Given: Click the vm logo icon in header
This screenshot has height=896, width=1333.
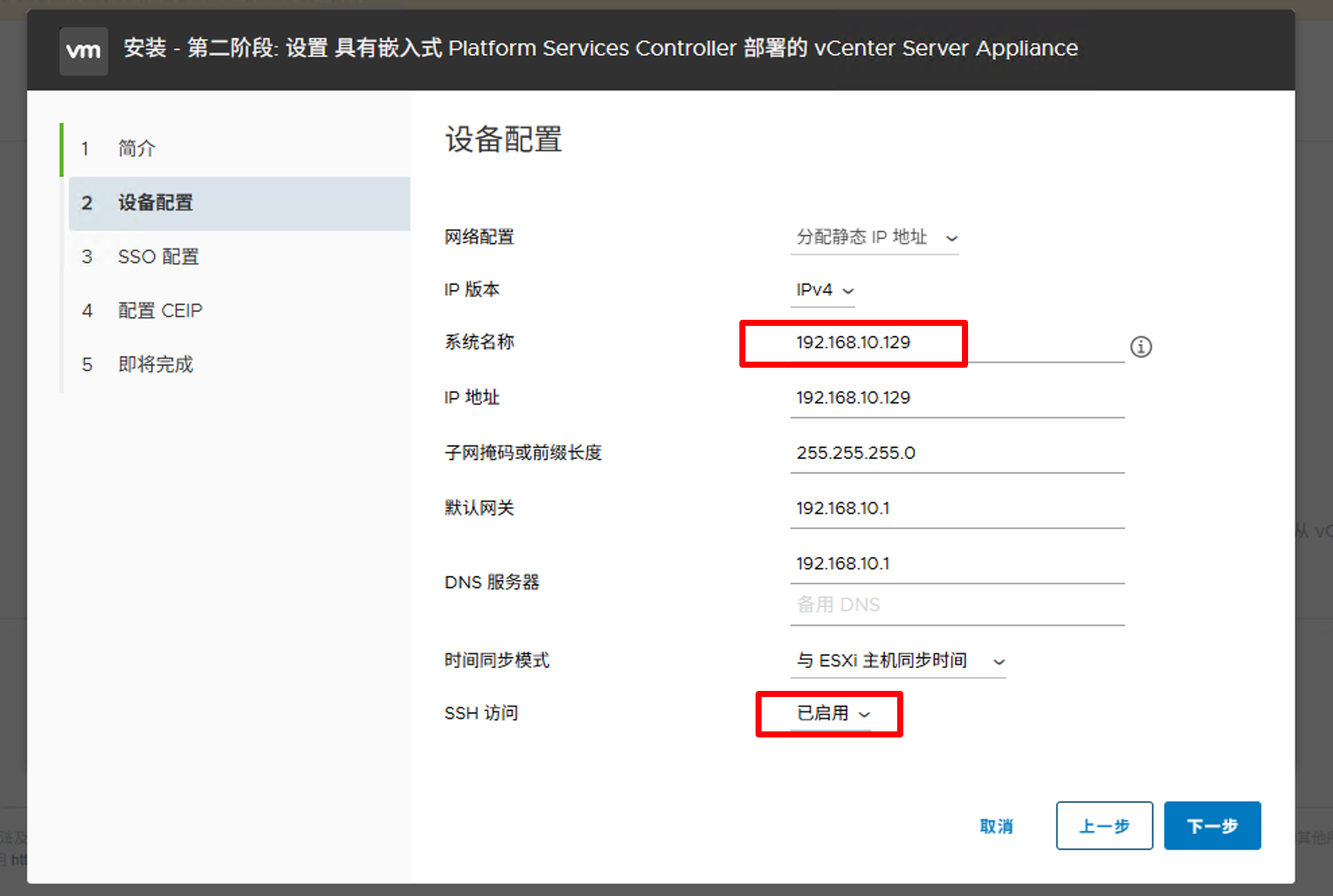Looking at the screenshot, I should click(x=84, y=51).
